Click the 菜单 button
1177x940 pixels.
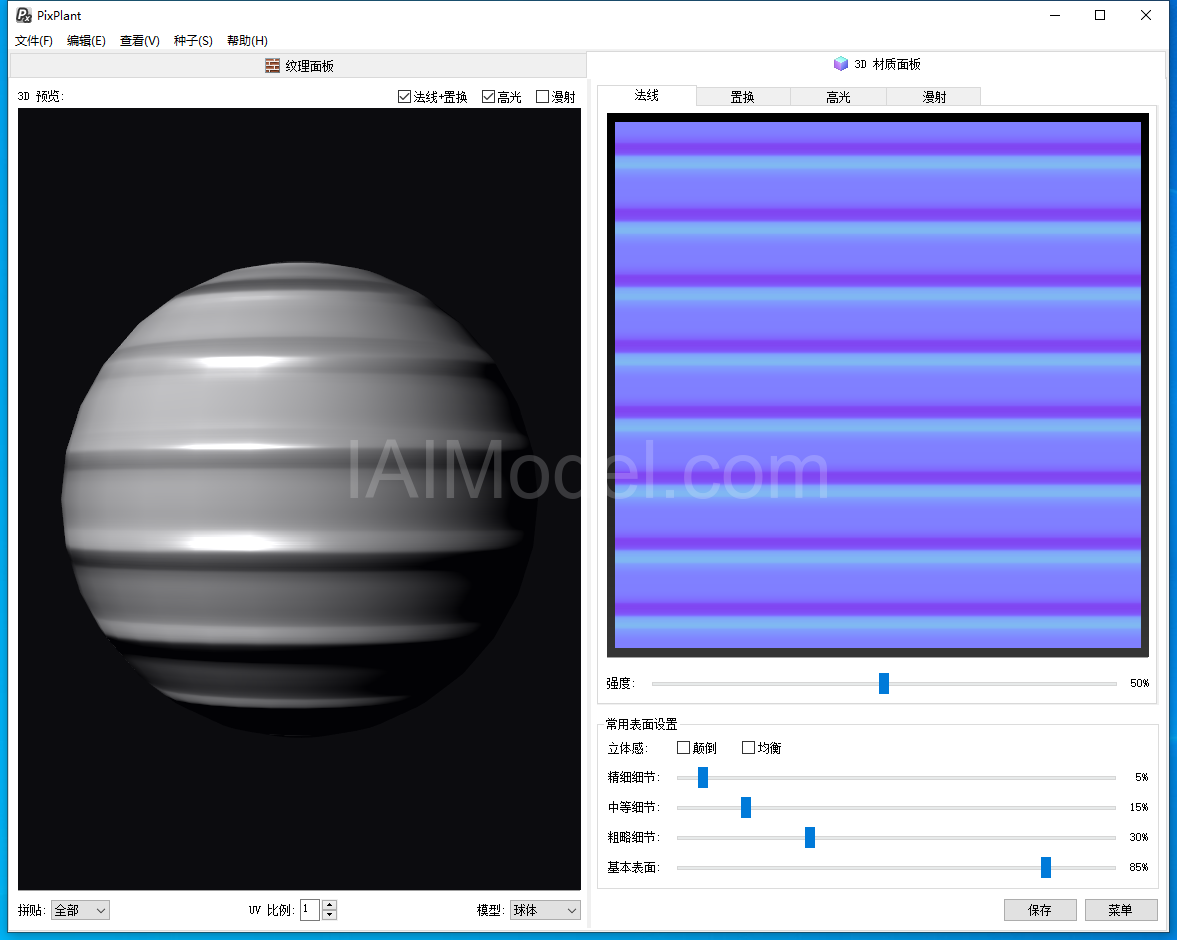(1121, 910)
